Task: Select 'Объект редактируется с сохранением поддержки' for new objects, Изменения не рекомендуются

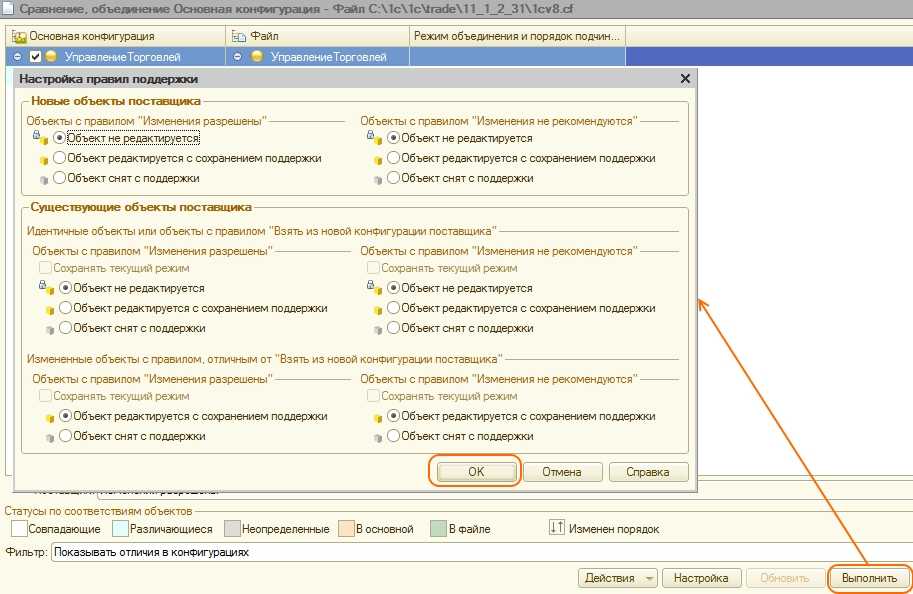Action: click(x=394, y=158)
